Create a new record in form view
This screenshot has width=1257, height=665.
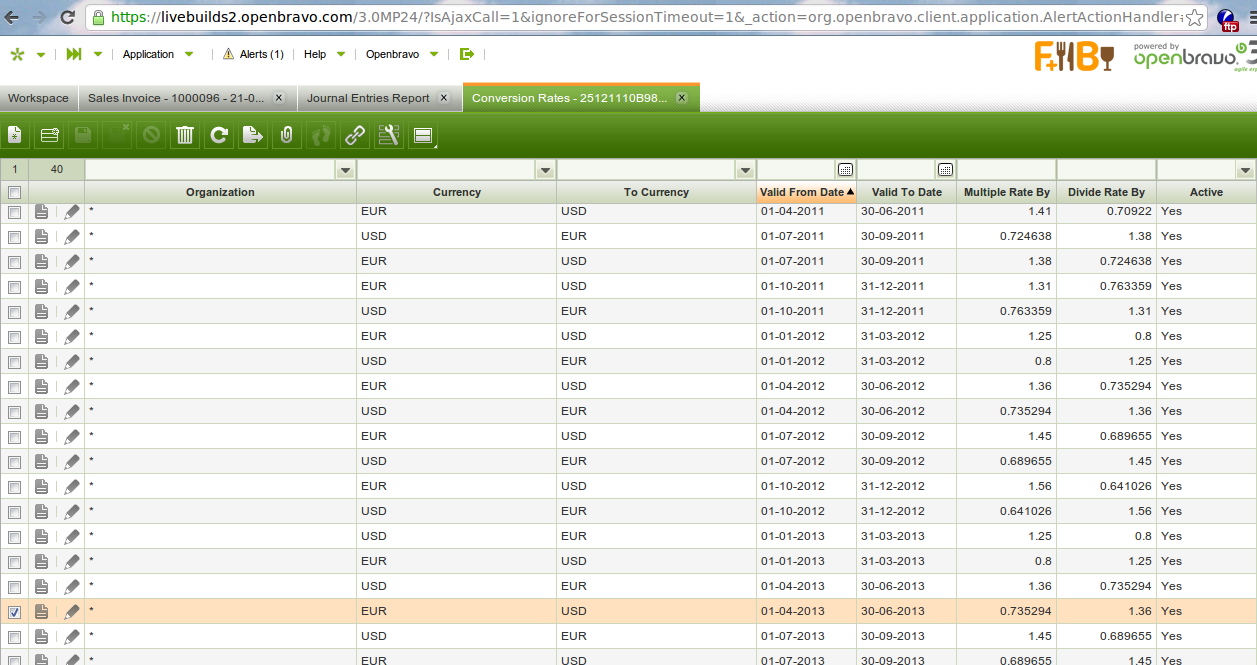(15, 135)
